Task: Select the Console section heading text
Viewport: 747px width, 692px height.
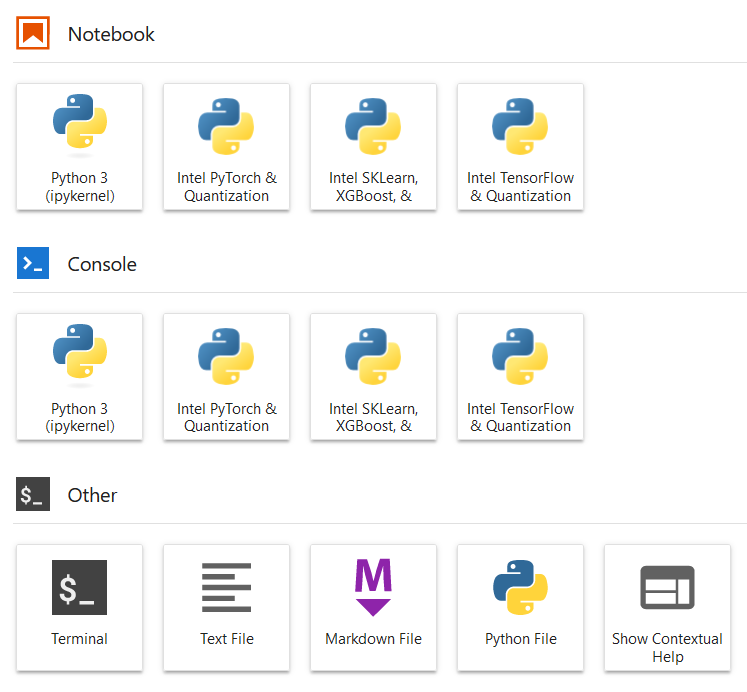Action: (102, 264)
